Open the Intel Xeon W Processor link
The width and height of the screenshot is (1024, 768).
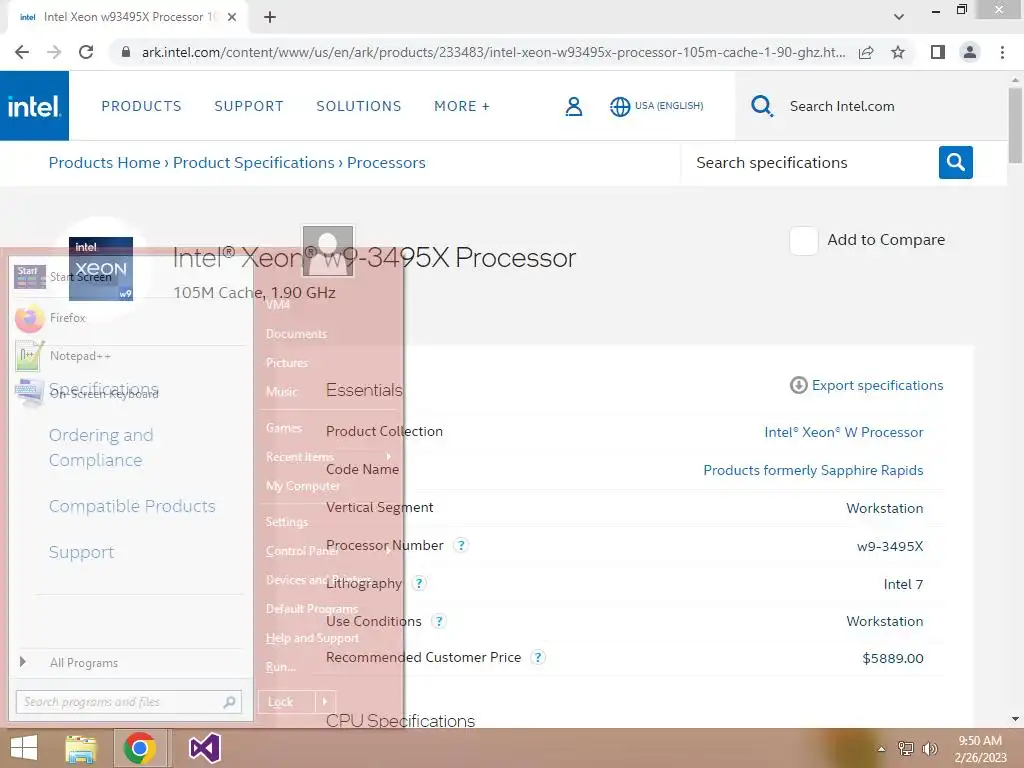coord(844,432)
